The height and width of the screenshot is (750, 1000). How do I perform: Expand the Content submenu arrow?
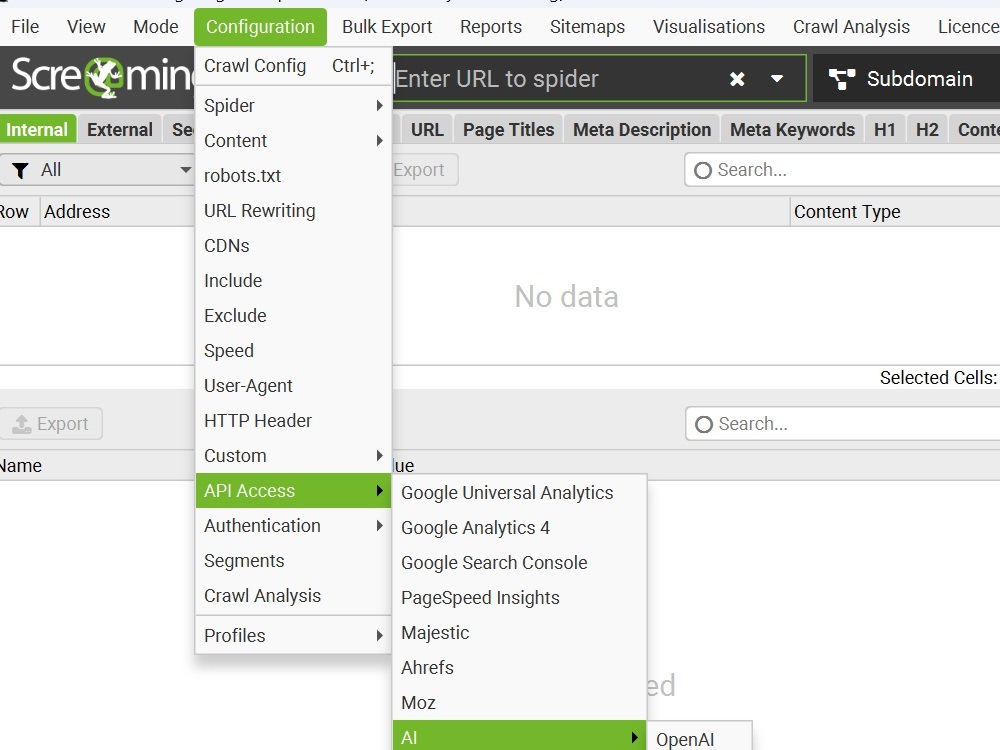tap(379, 140)
